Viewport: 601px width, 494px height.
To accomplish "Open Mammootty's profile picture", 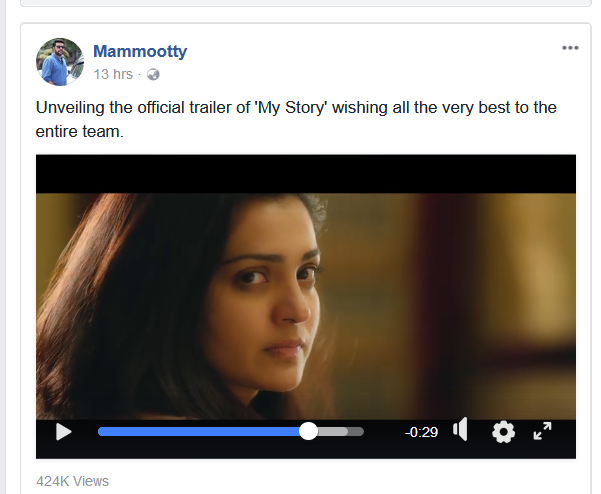I will pos(60,62).
